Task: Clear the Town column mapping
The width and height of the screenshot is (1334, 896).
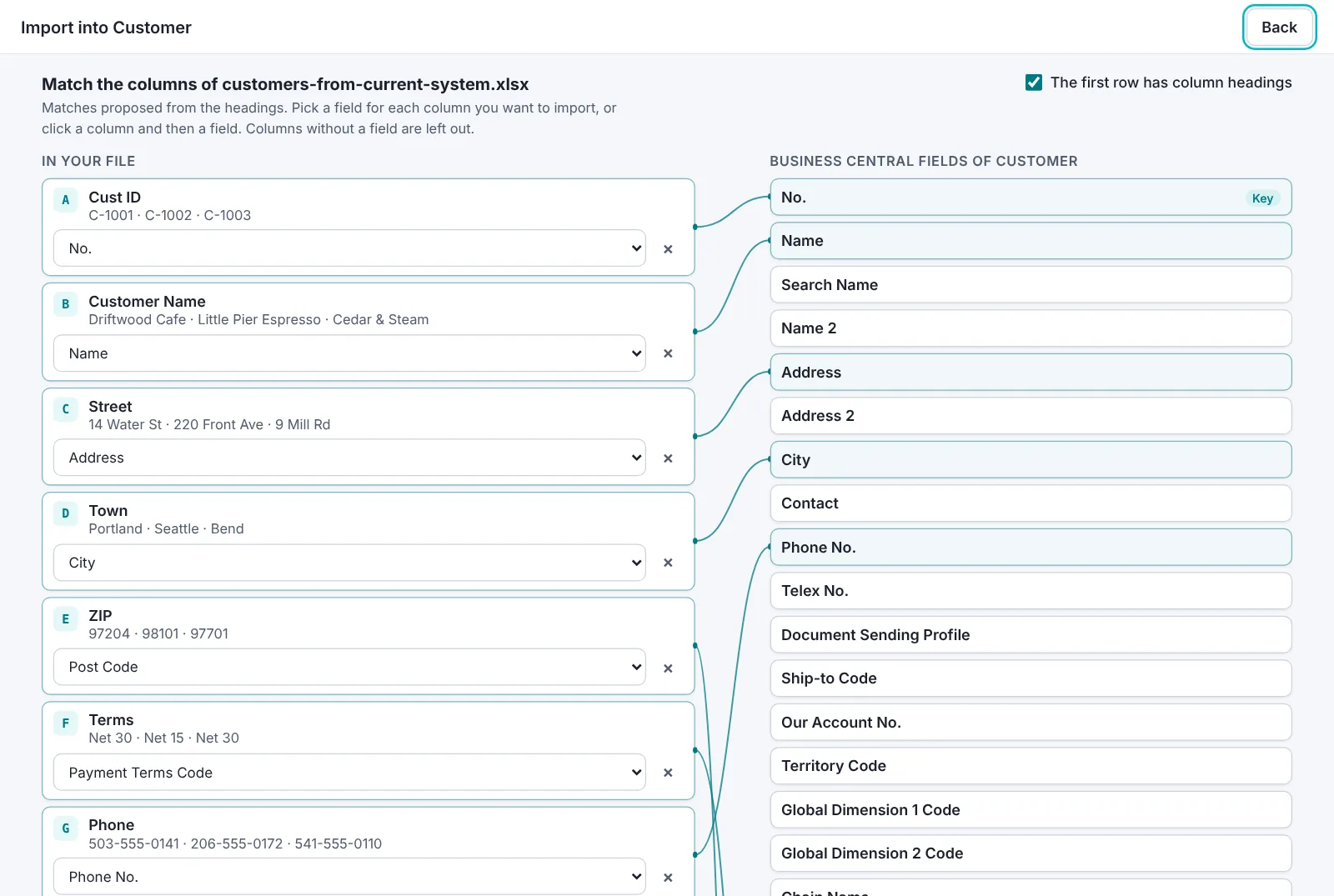Action: pos(668,563)
